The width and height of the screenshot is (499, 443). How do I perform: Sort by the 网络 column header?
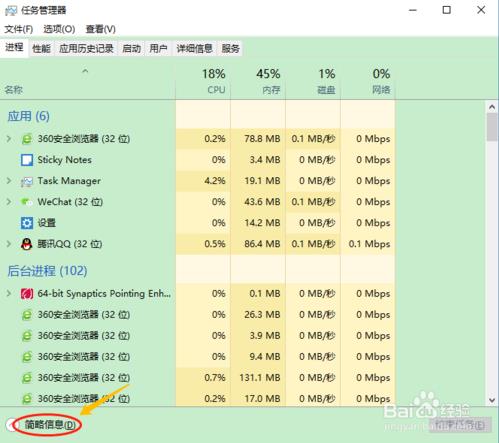tap(368, 81)
